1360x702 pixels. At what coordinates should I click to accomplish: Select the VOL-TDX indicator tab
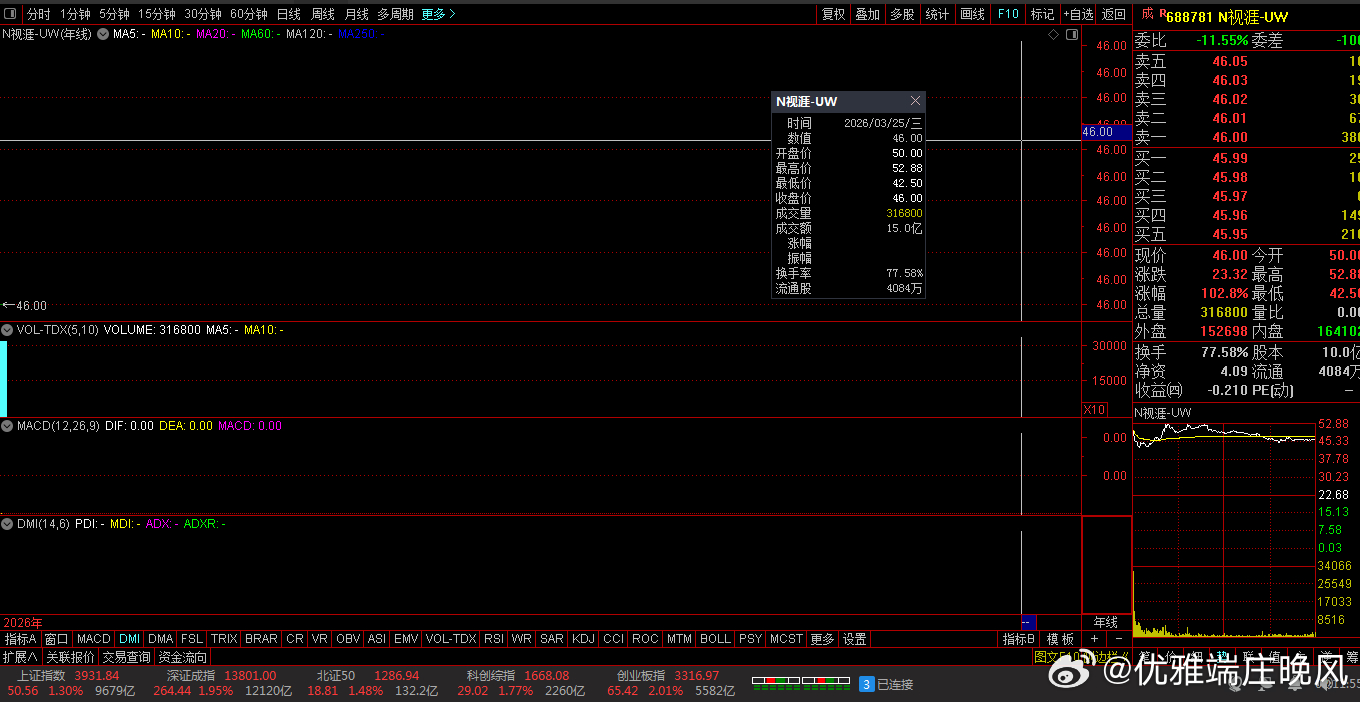(x=451, y=639)
